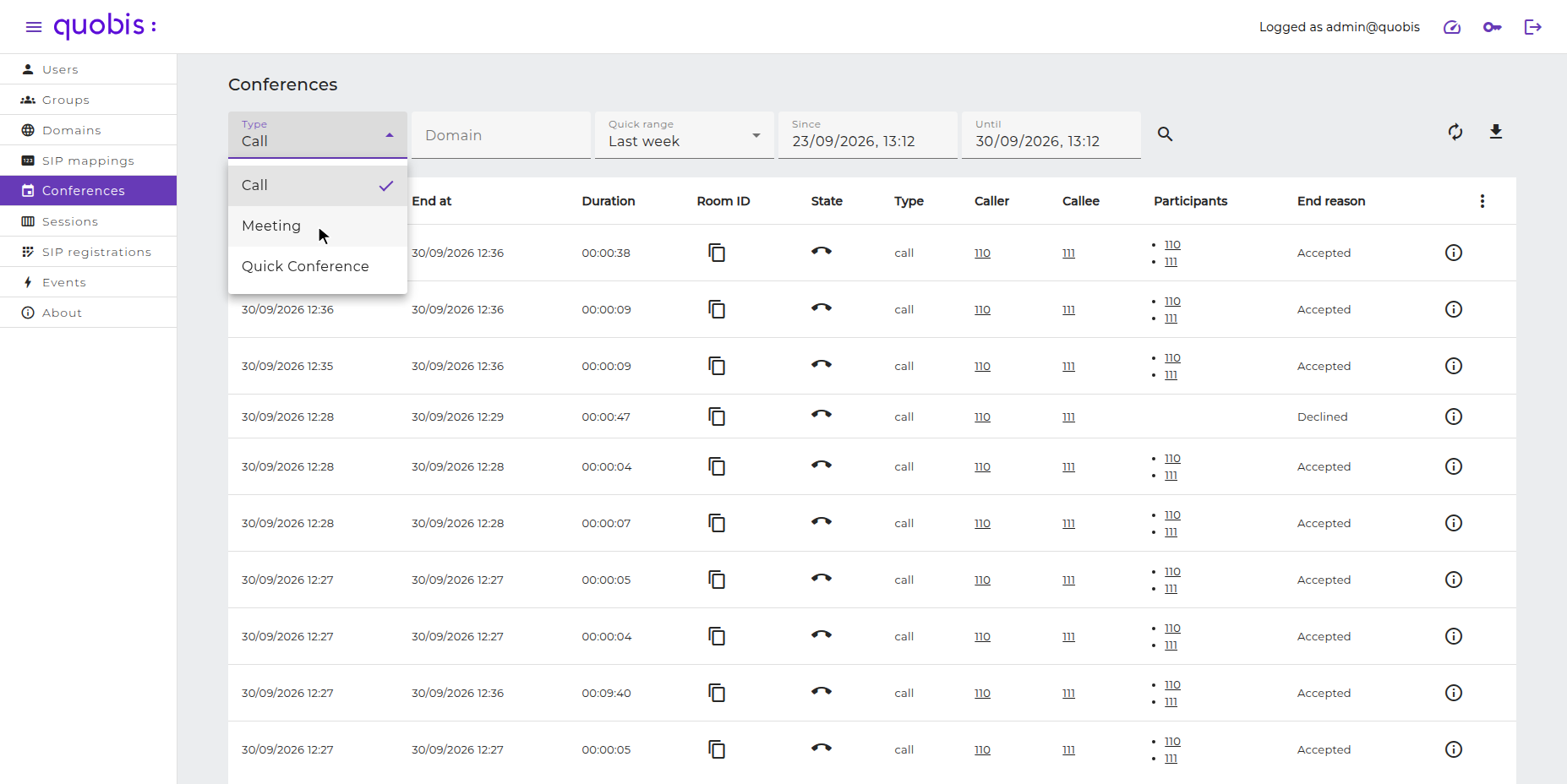
Task: Open Groups in the sidebar
Action: point(88,100)
